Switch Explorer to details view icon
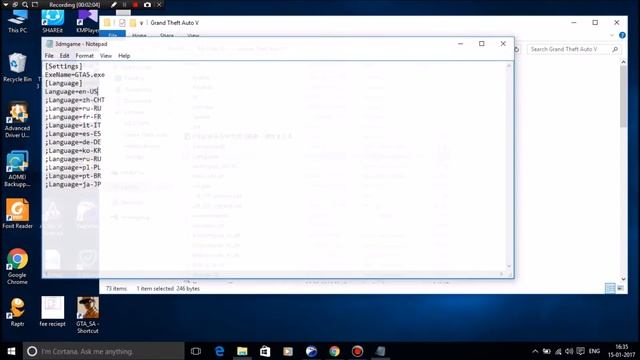Viewport: 640px width, 360px height. pyautogui.click(x=610, y=288)
